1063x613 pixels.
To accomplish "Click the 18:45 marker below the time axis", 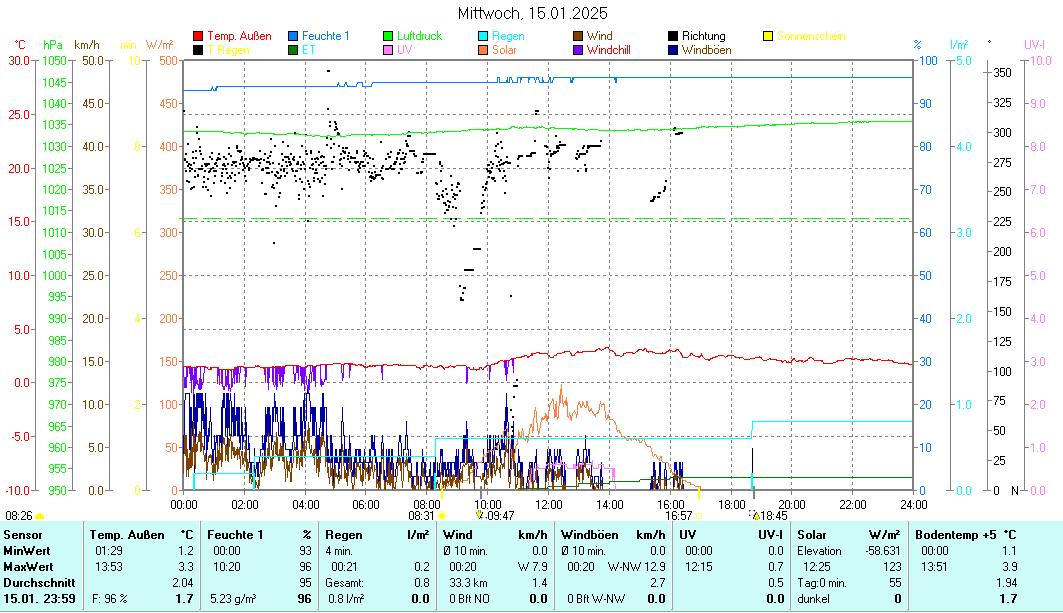I will tap(770, 515).
